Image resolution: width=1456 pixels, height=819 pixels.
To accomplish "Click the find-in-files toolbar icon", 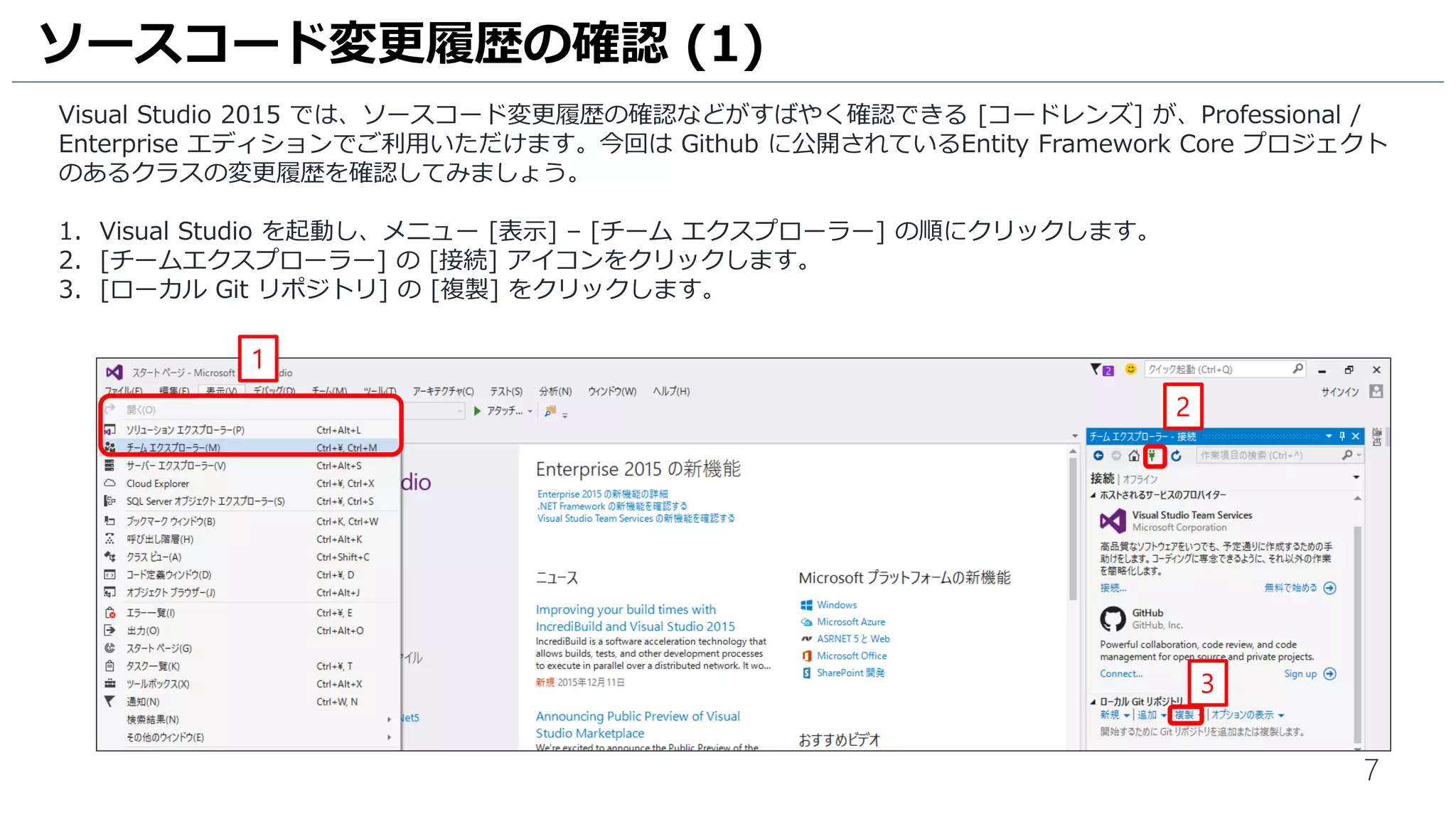I will [550, 411].
